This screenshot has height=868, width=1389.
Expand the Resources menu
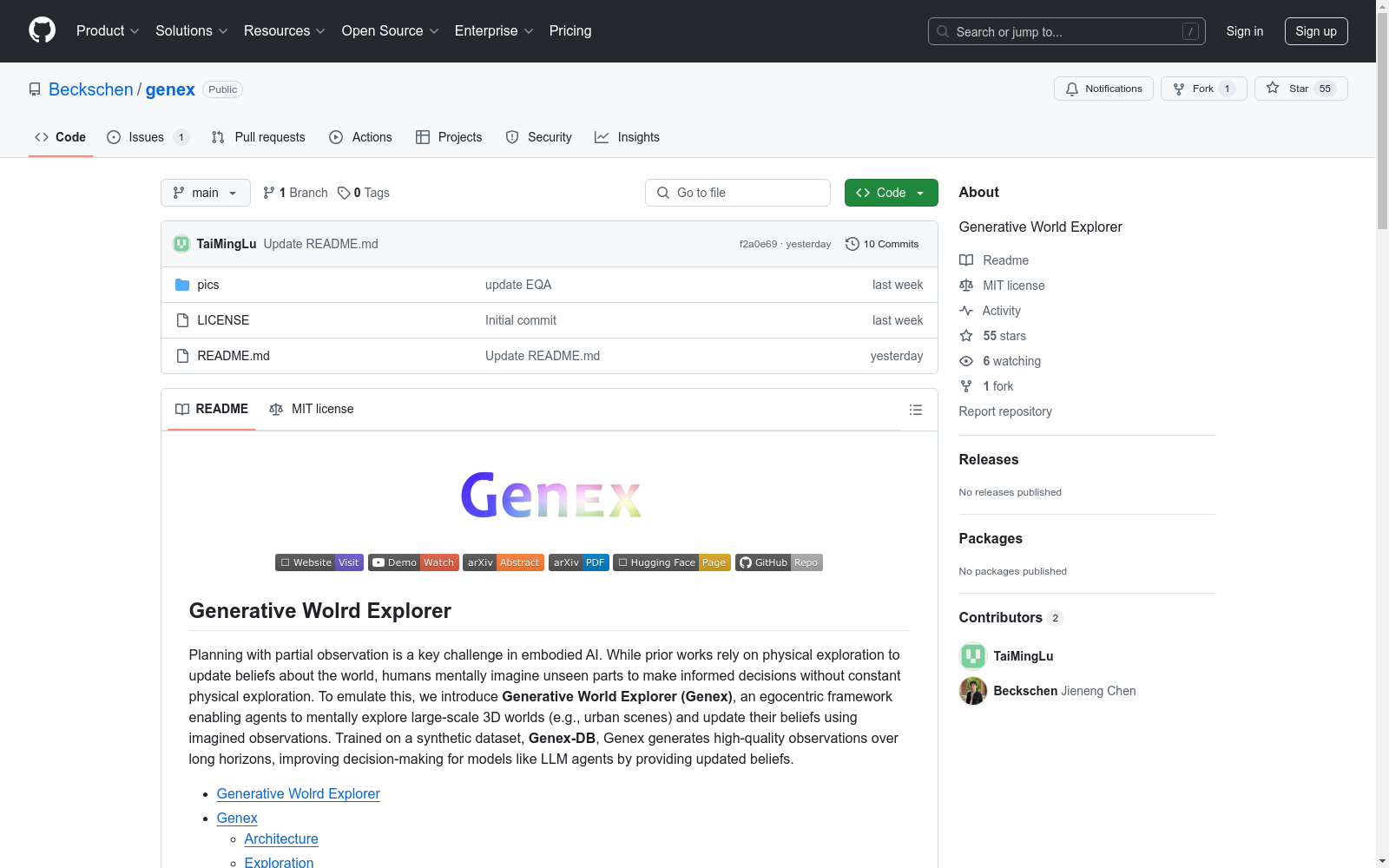click(284, 30)
